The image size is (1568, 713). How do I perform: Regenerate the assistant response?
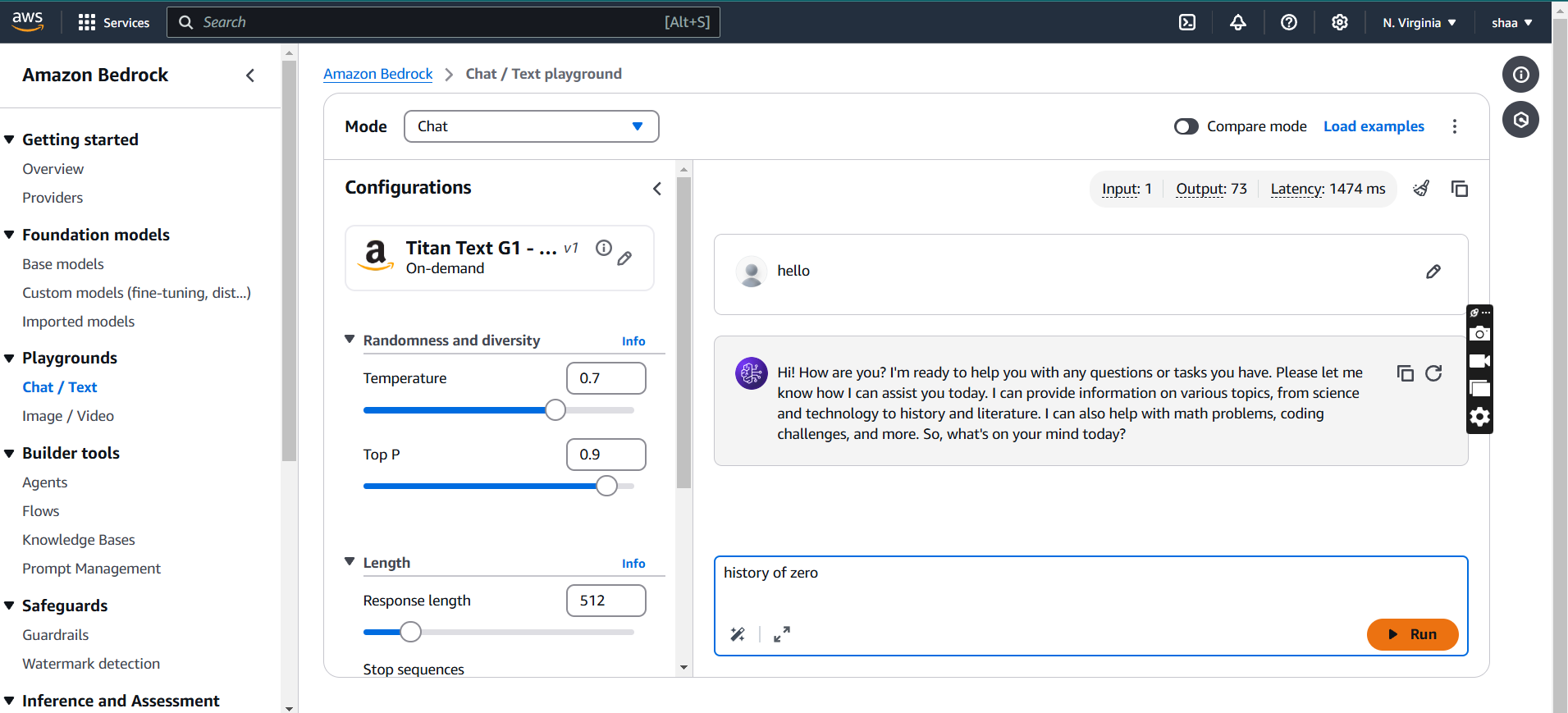coord(1433,373)
